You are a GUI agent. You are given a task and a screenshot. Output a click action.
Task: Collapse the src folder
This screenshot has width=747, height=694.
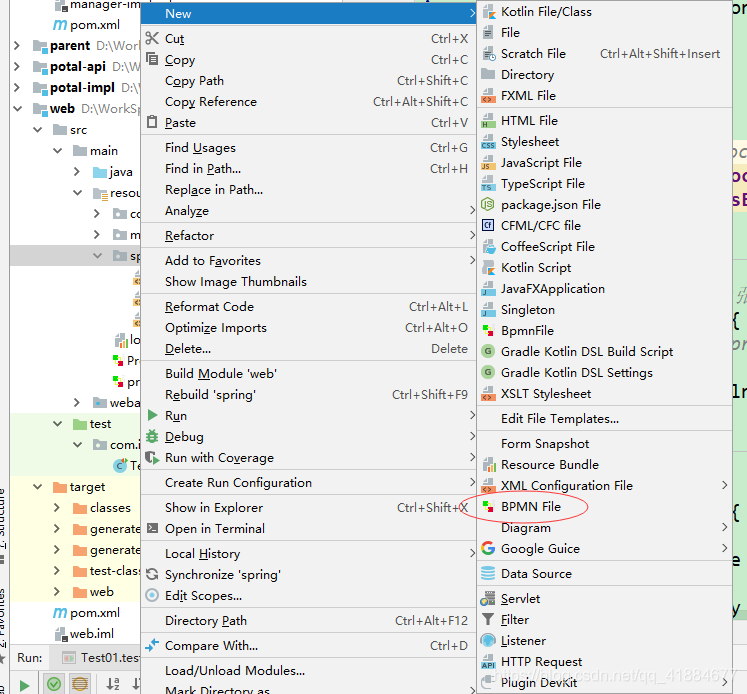[x=38, y=130]
